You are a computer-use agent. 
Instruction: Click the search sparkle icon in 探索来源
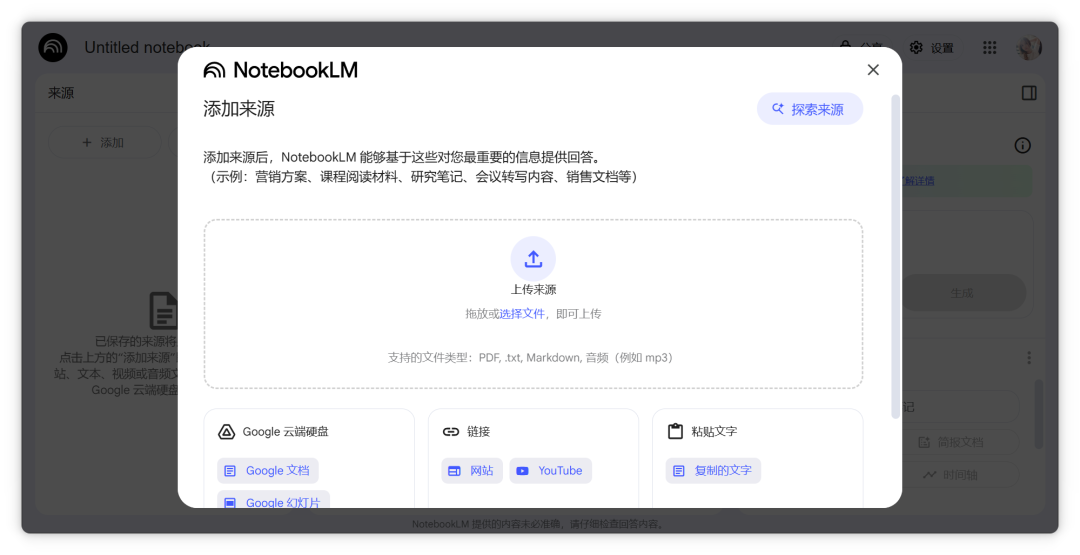pyautogui.click(x=778, y=109)
